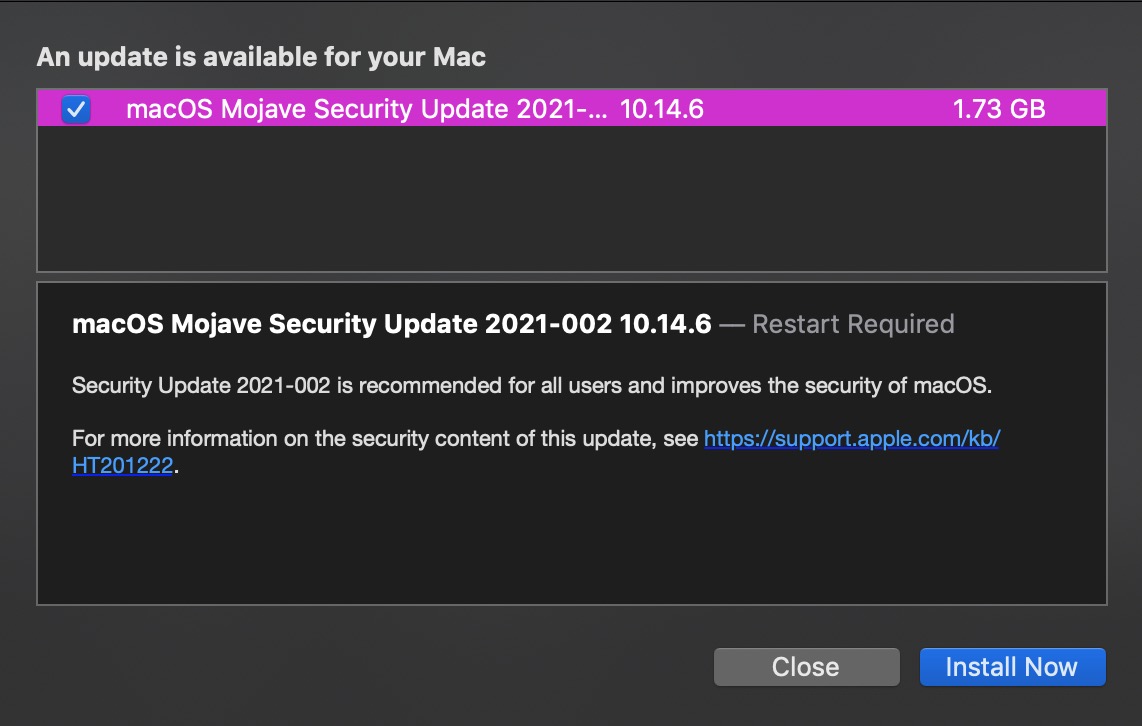
Task: Uncheck the macOS Mojave Security Update checkbox
Action: pyautogui.click(x=76, y=109)
